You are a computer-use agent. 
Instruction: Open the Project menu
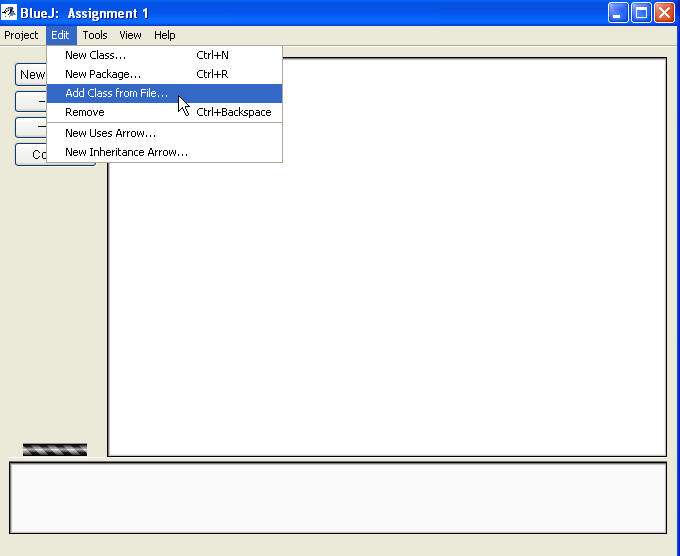tap(21, 35)
